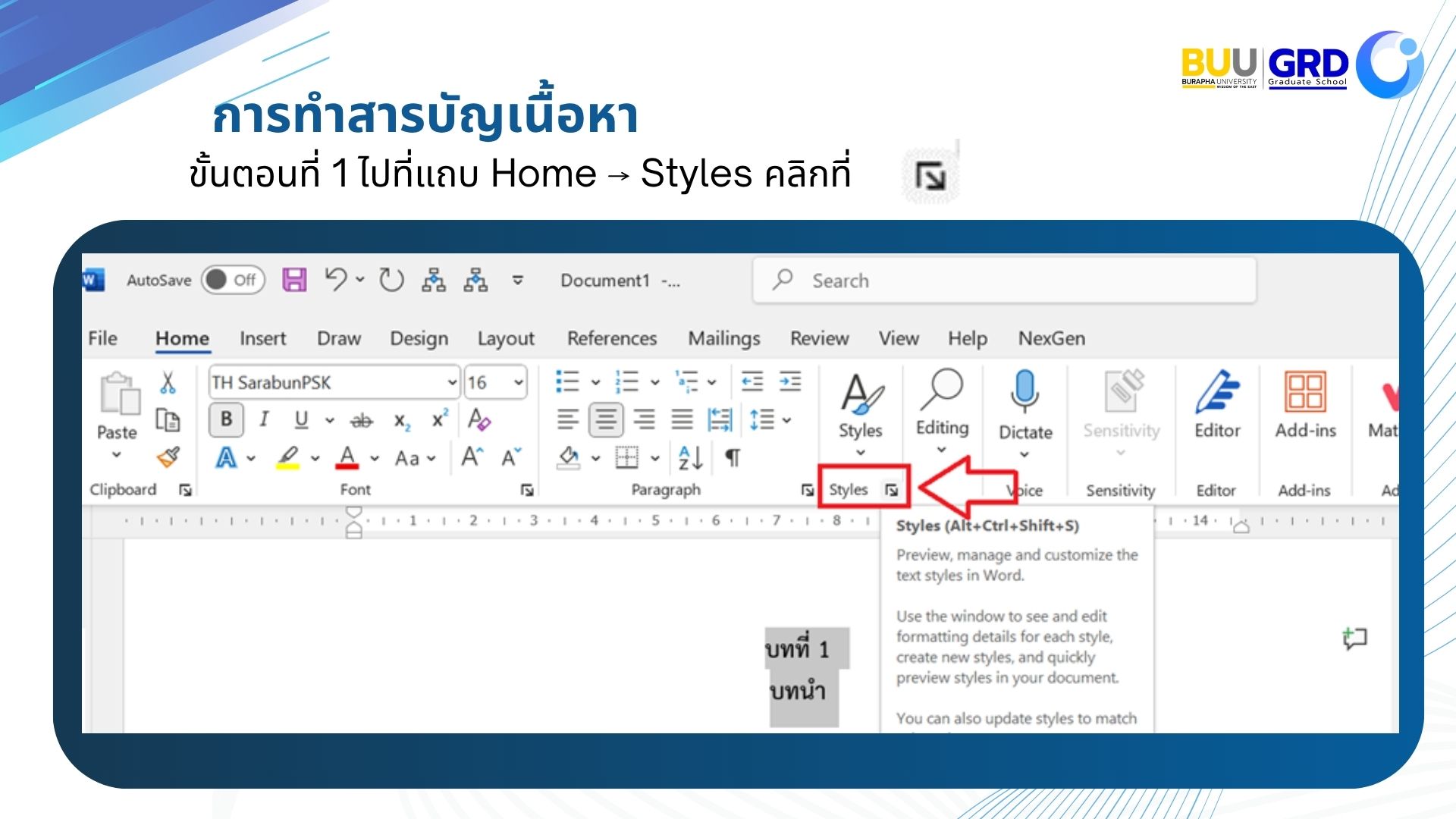Screen dimensions: 1456x819
Task: Toggle Italic formatting button
Action: [263, 419]
